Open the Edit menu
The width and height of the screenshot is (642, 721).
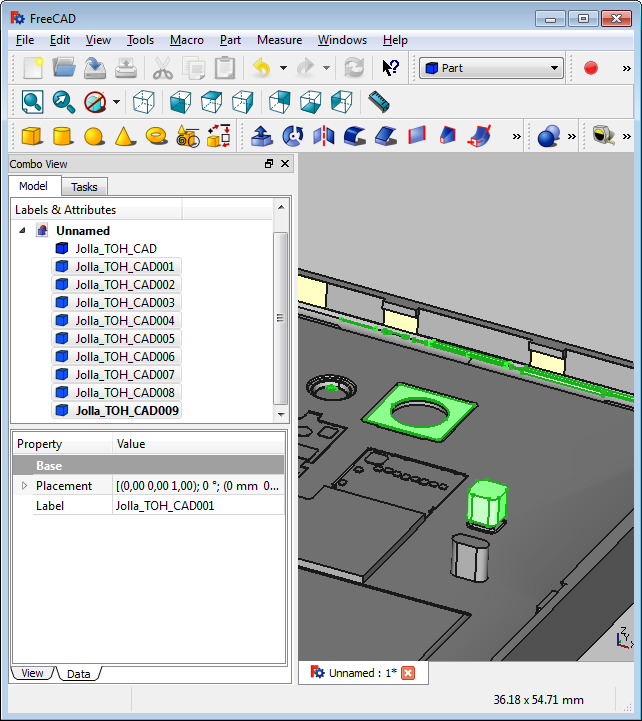pyautogui.click(x=60, y=40)
